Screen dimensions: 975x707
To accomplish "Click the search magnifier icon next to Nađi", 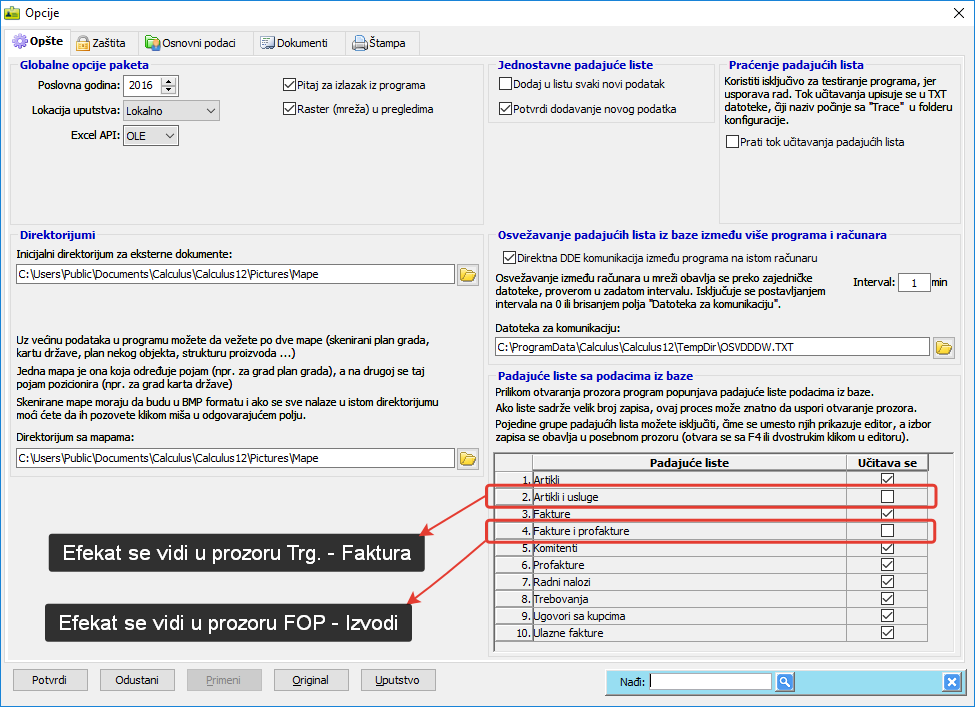I will pyautogui.click(x=785, y=681).
